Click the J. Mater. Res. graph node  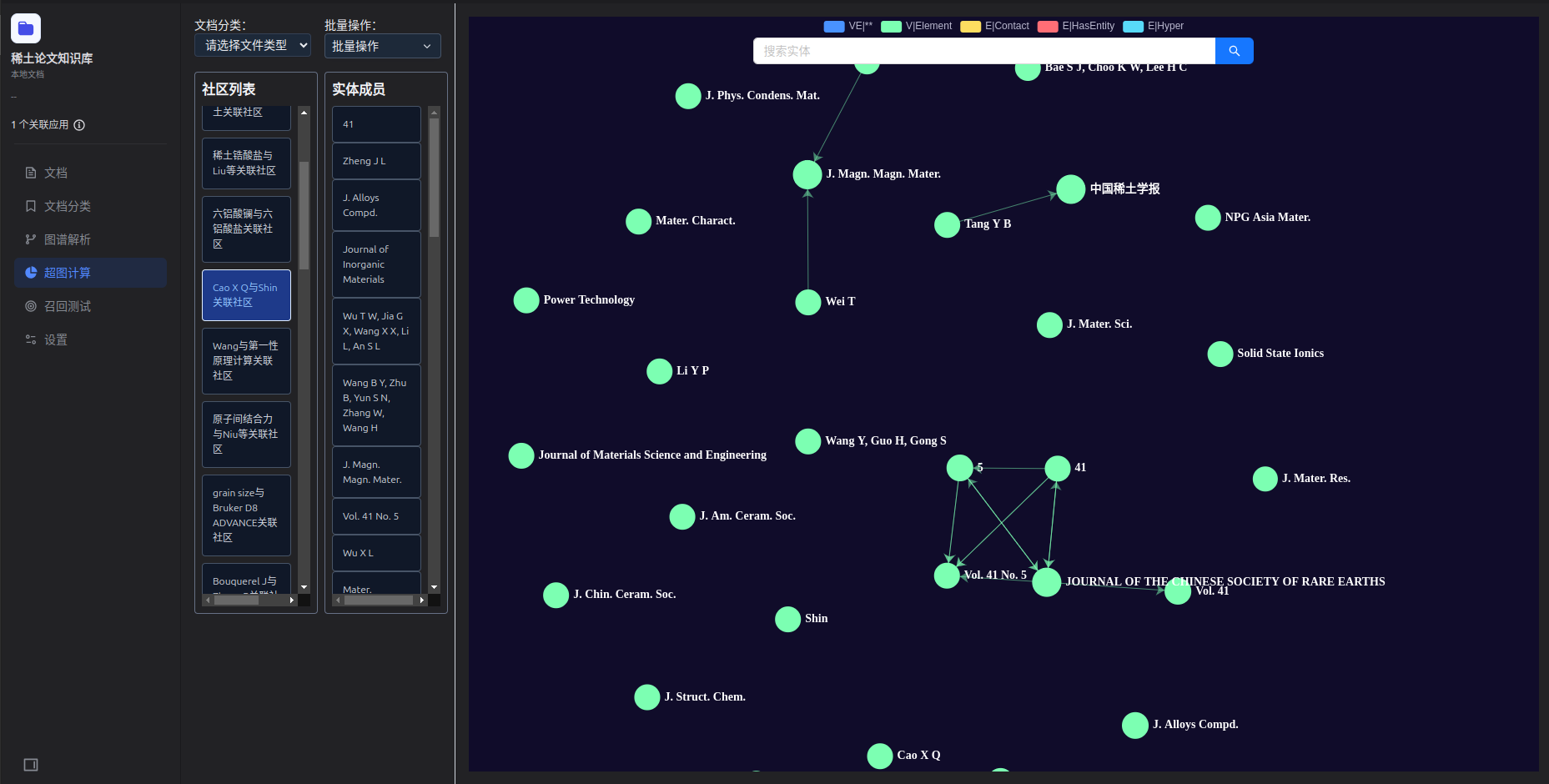[1265, 479]
